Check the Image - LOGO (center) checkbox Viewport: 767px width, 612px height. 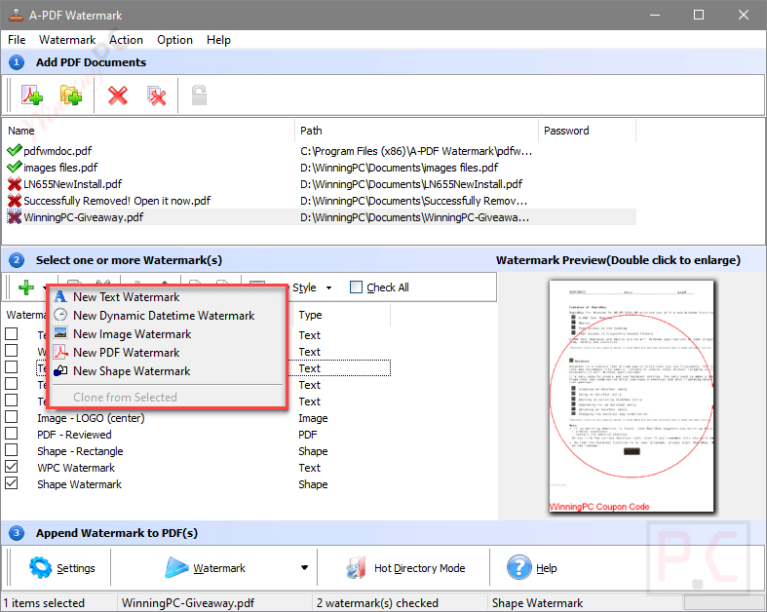(11, 417)
